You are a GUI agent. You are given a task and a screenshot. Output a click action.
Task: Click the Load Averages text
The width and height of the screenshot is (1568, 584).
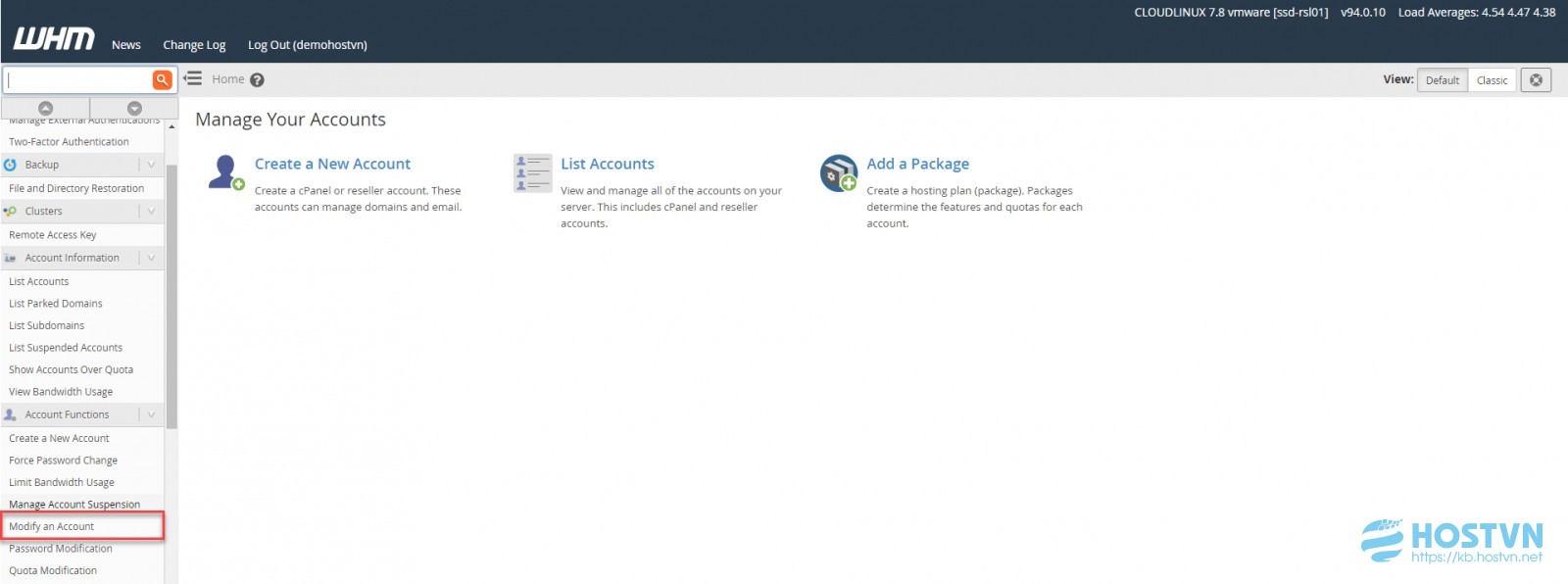(1477, 13)
